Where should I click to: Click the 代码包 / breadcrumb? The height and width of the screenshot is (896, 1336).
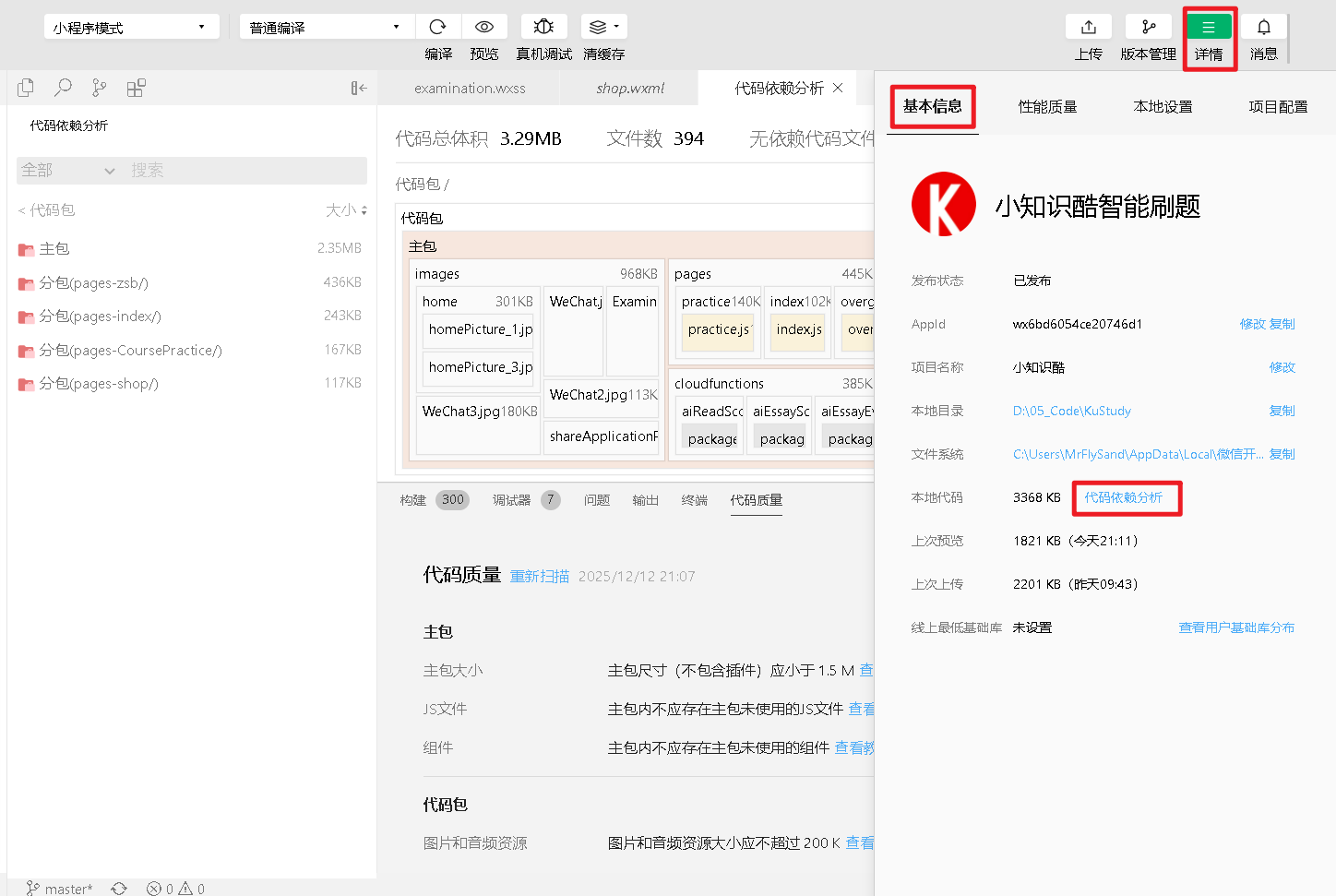[x=422, y=185]
